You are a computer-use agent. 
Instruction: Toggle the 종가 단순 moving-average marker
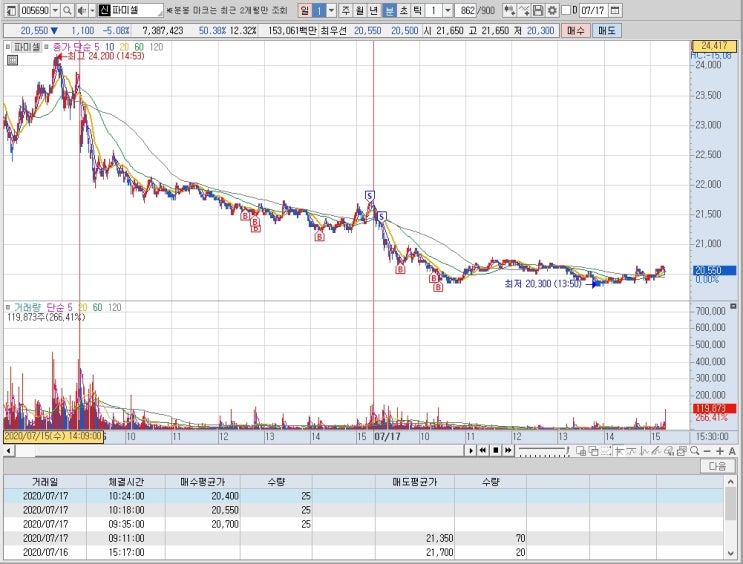click(x=46, y=47)
